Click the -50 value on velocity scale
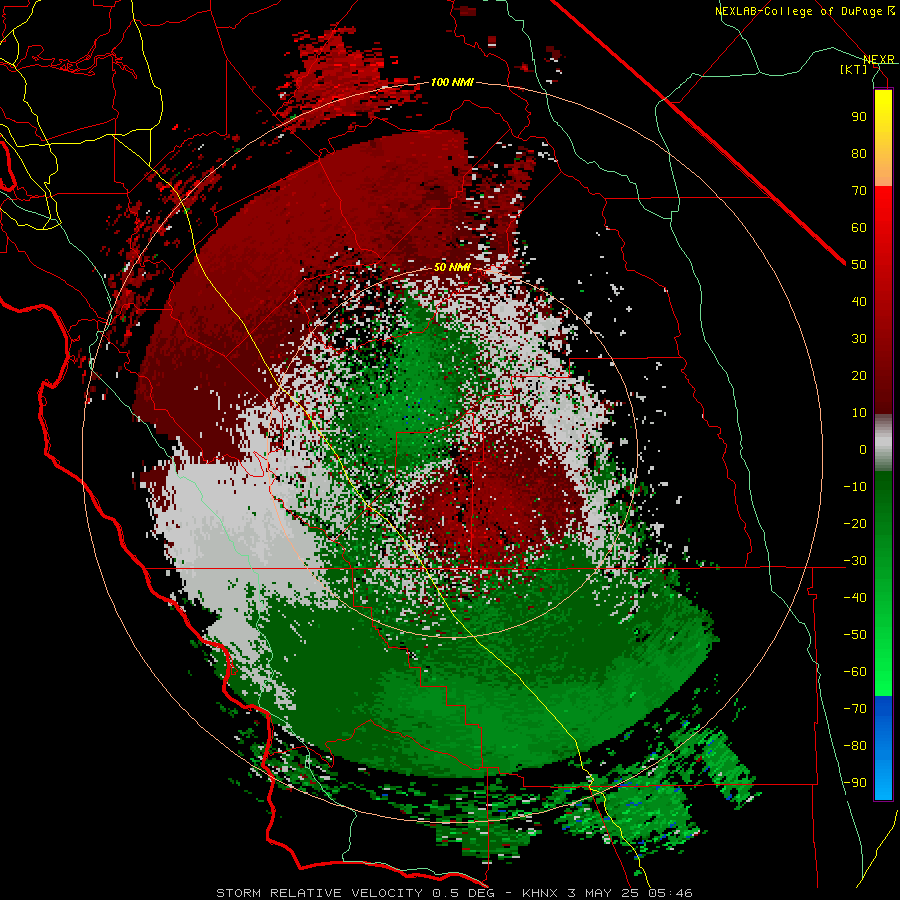 [855, 635]
